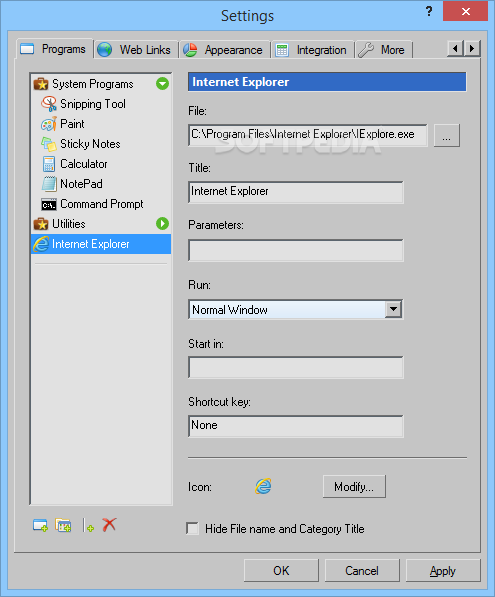Click the Title input field

[295, 192]
